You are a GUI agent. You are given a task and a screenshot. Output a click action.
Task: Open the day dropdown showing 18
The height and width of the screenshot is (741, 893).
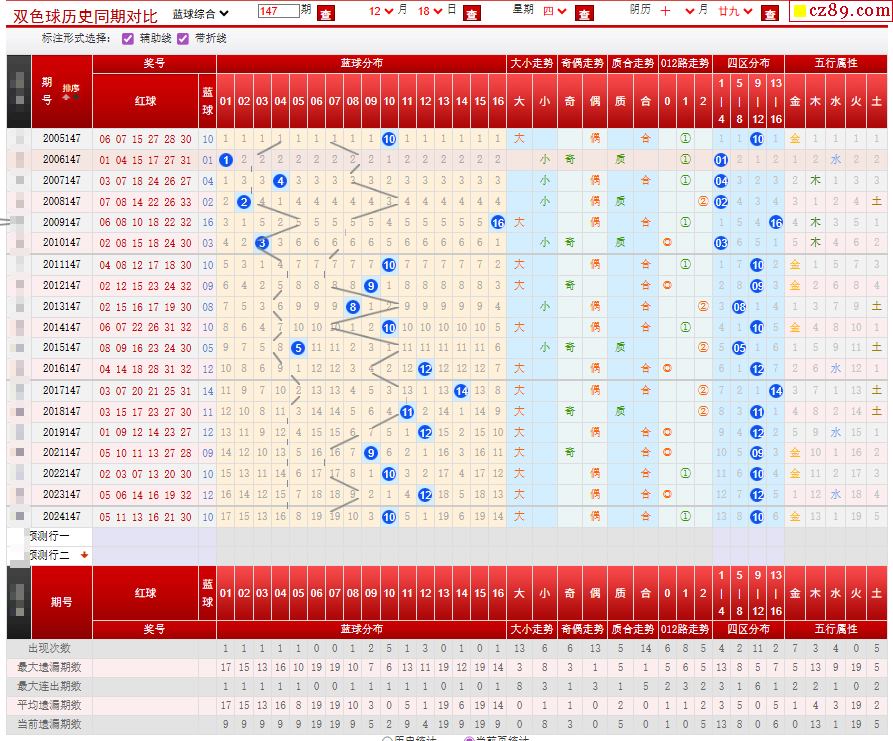430,11
